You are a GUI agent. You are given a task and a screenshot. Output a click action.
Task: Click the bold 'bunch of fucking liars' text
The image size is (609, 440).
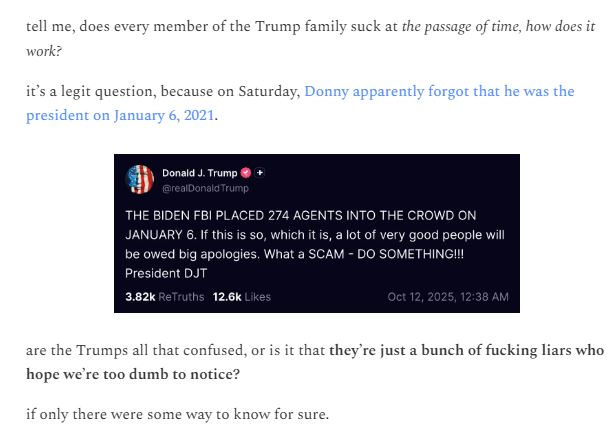(x=468, y=351)
